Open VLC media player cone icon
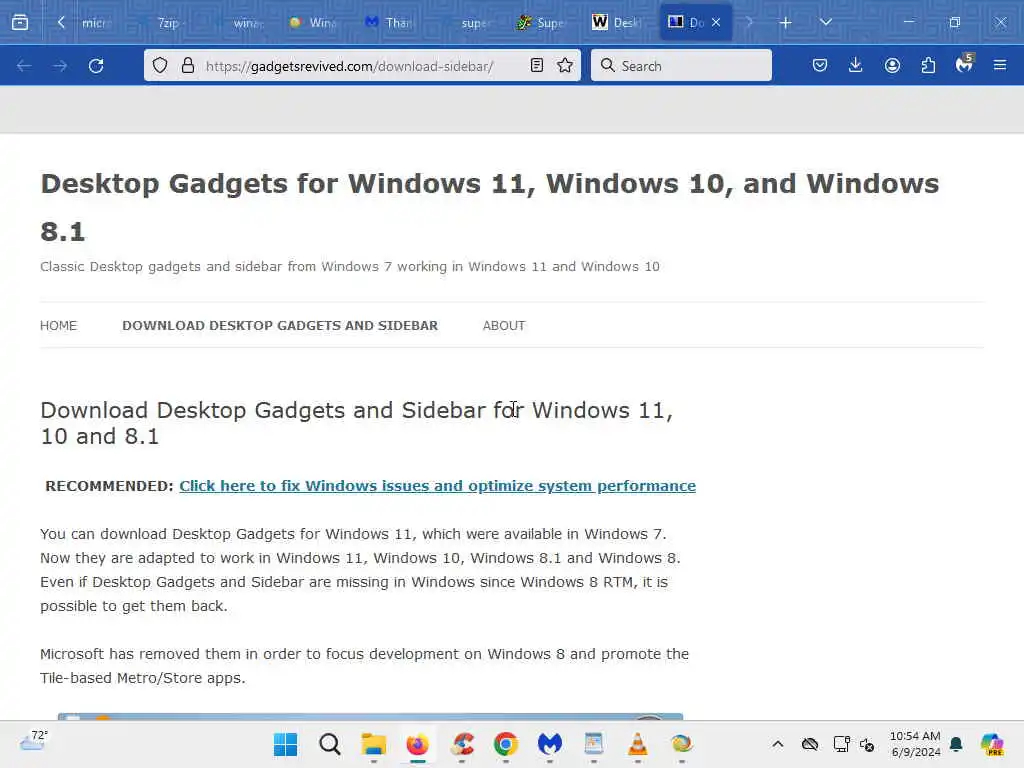 click(637, 744)
